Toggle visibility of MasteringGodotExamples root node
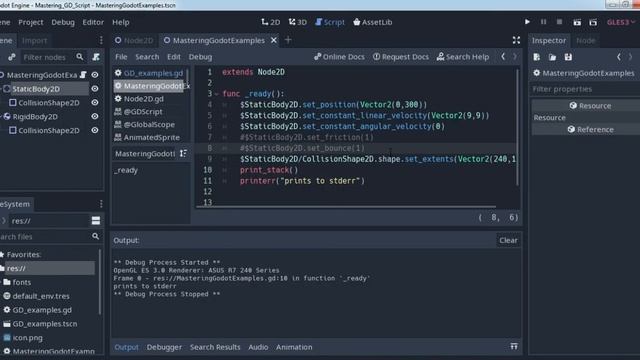Screen dimensions: 640x360 point(95,75)
